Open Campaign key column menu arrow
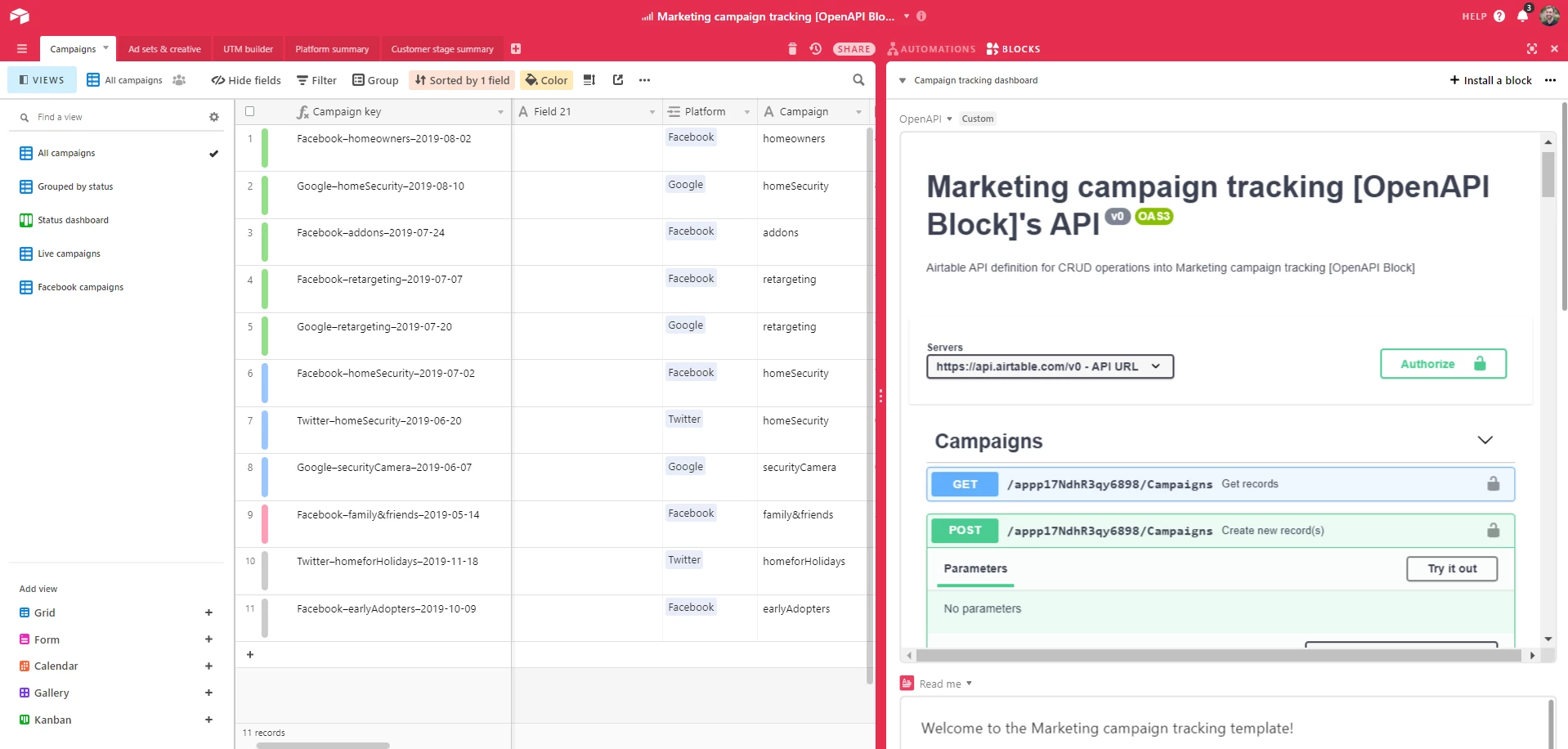Screen dimensions: 1568x749 coord(500,112)
